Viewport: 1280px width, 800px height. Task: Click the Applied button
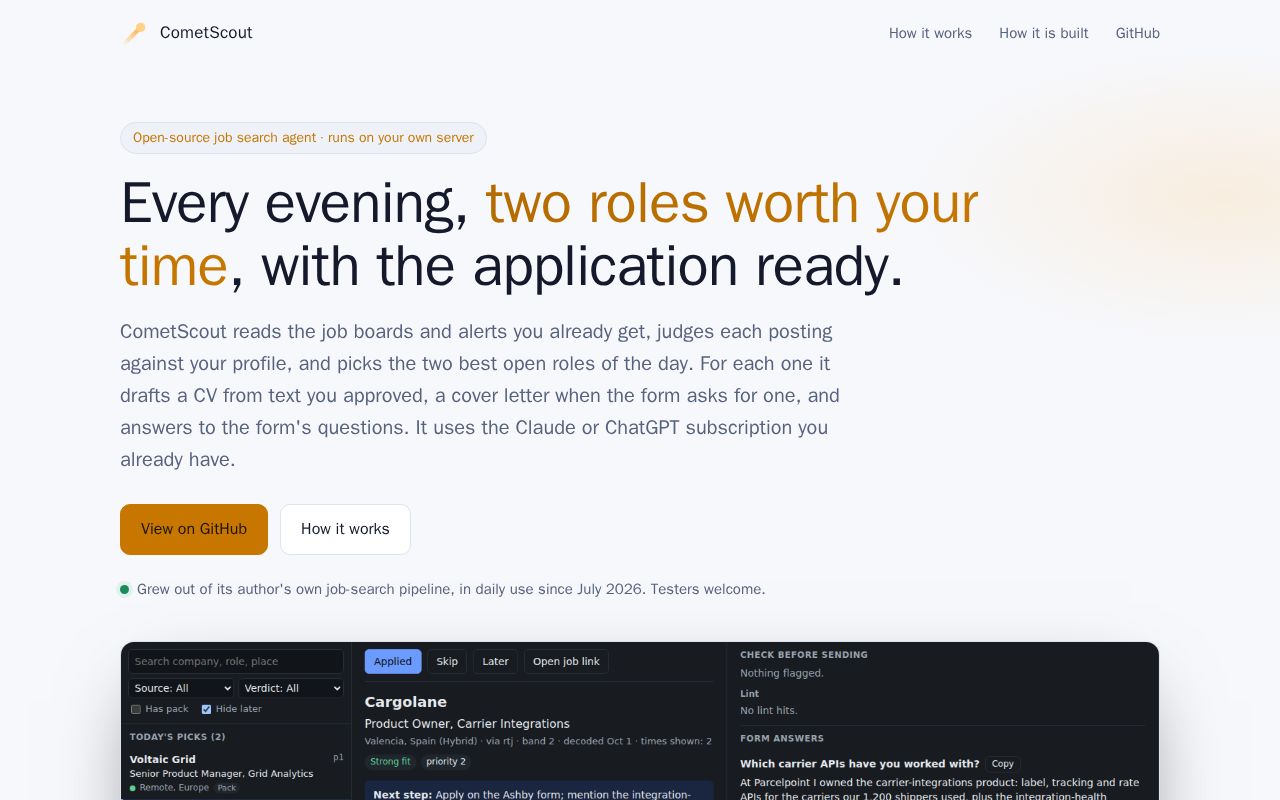[393, 661]
